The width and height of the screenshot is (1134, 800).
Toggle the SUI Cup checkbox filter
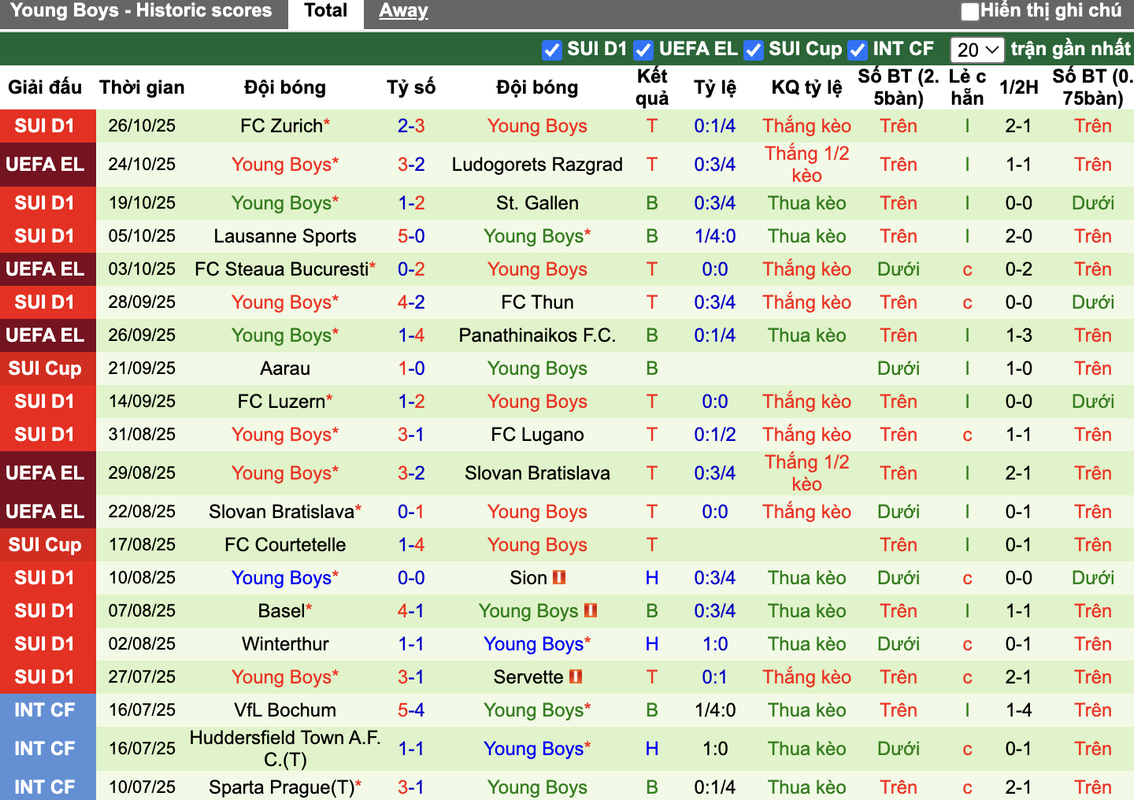(753, 50)
